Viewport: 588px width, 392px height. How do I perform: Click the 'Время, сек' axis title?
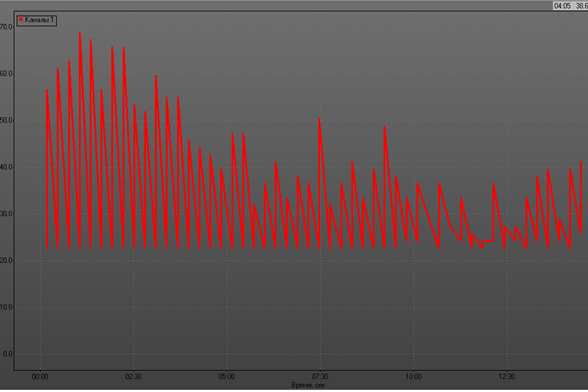pos(309,385)
